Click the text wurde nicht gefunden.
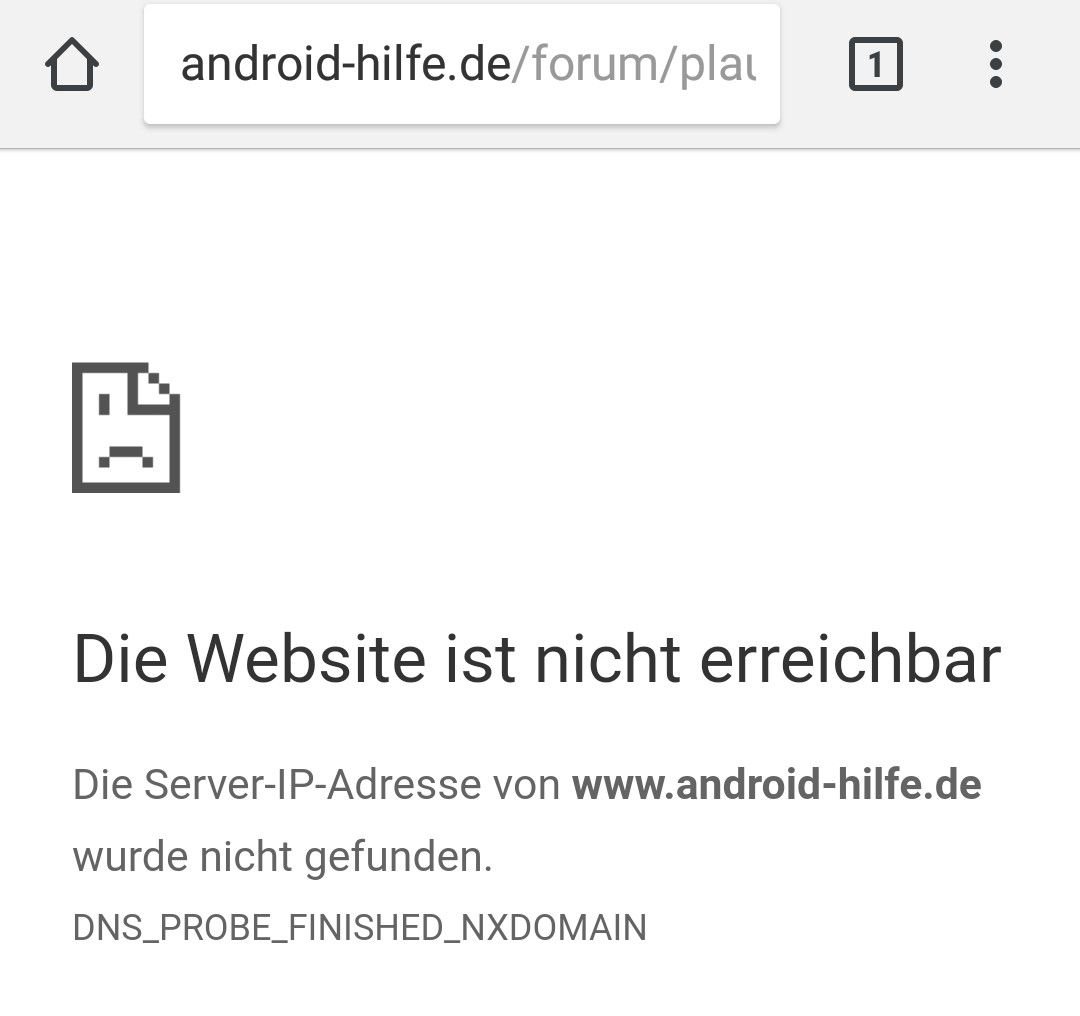 pyautogui.click(x=282, y=857)
